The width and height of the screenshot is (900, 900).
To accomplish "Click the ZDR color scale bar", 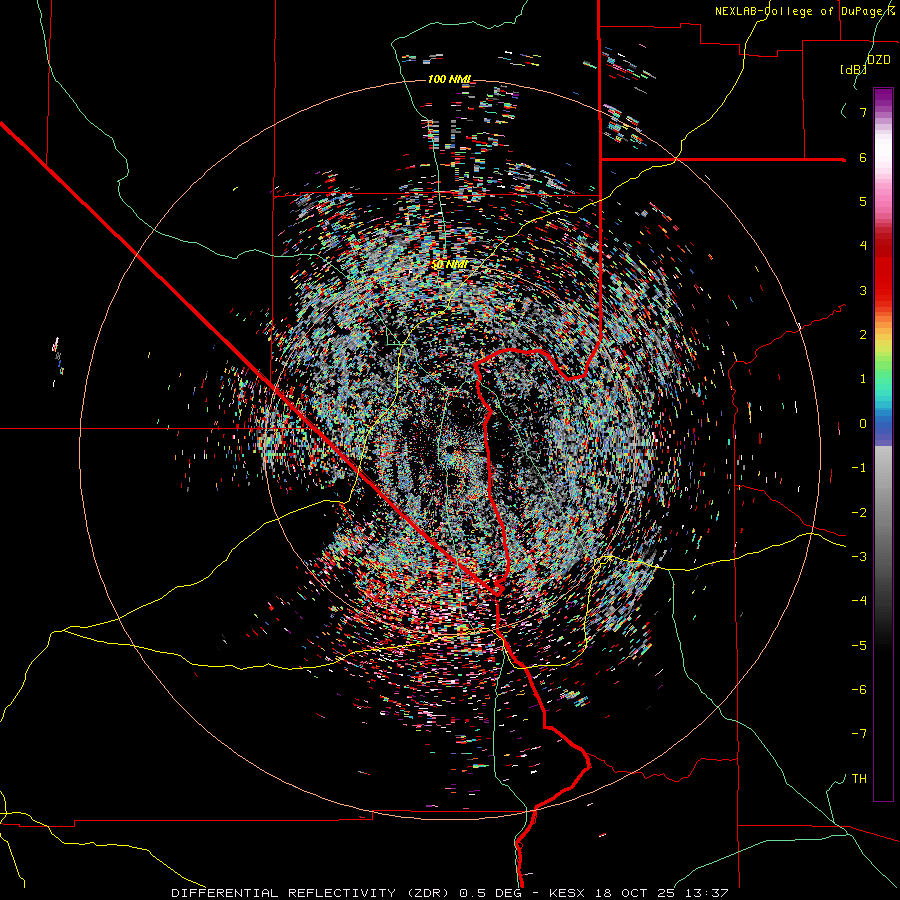I will click(883, 444).
